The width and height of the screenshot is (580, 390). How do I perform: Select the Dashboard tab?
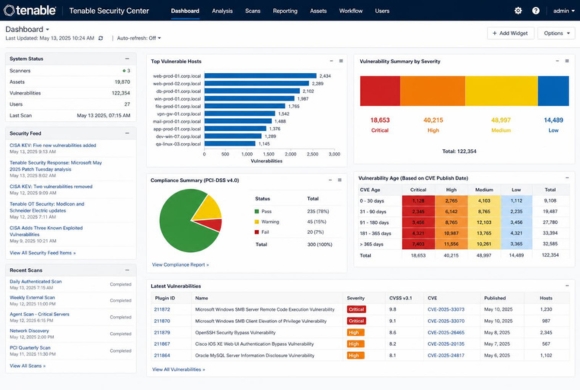click(185, 11)
